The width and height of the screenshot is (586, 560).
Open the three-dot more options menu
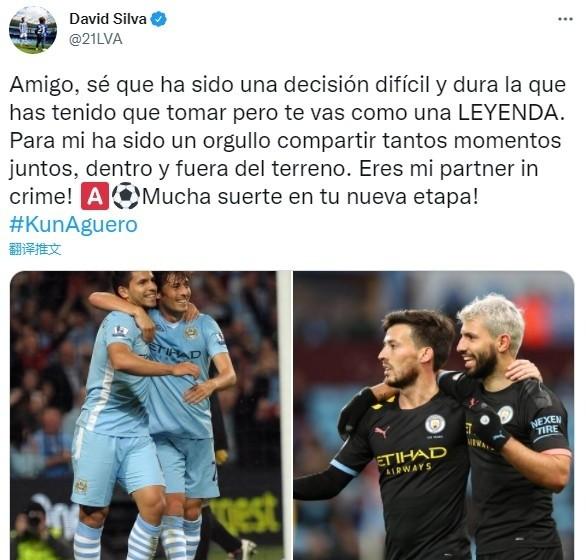[x=565, y=19]
